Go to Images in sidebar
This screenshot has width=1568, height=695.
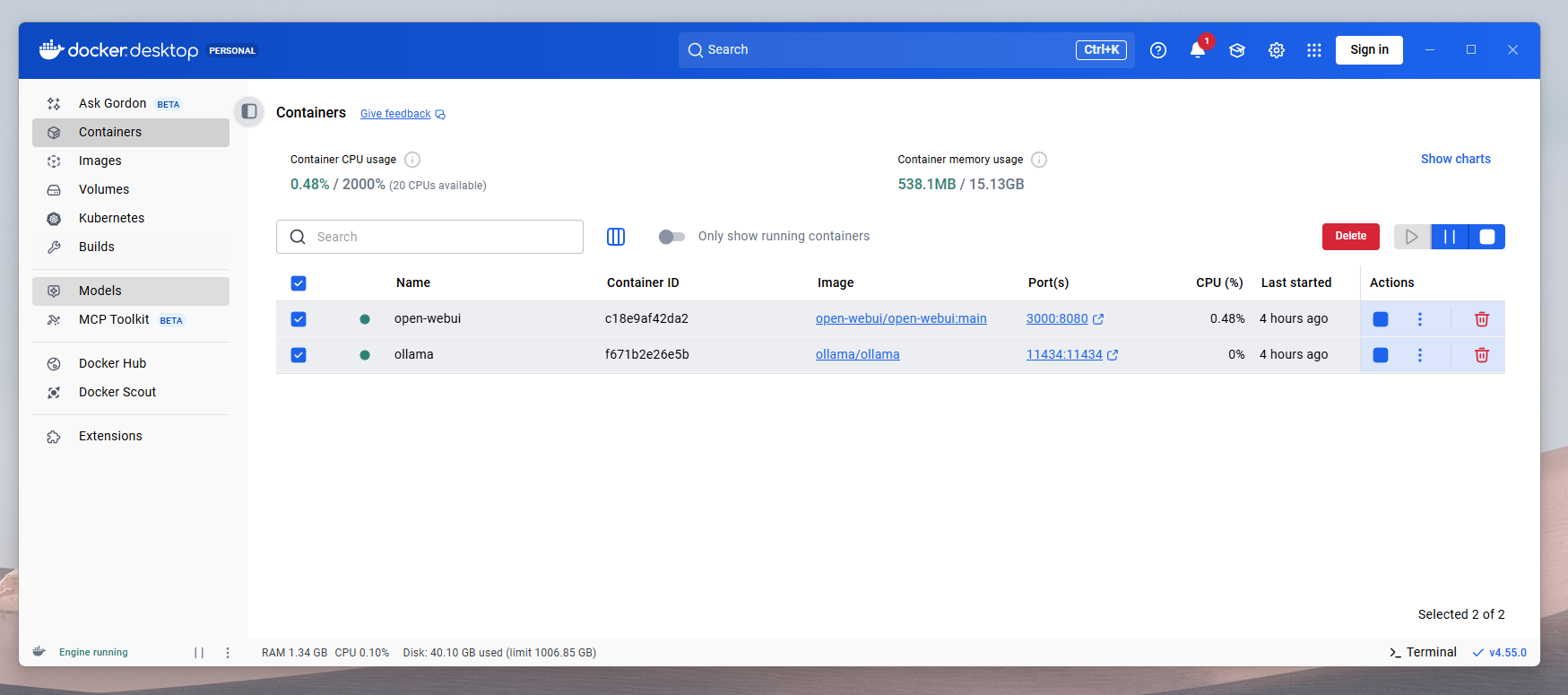click(100, 161)
